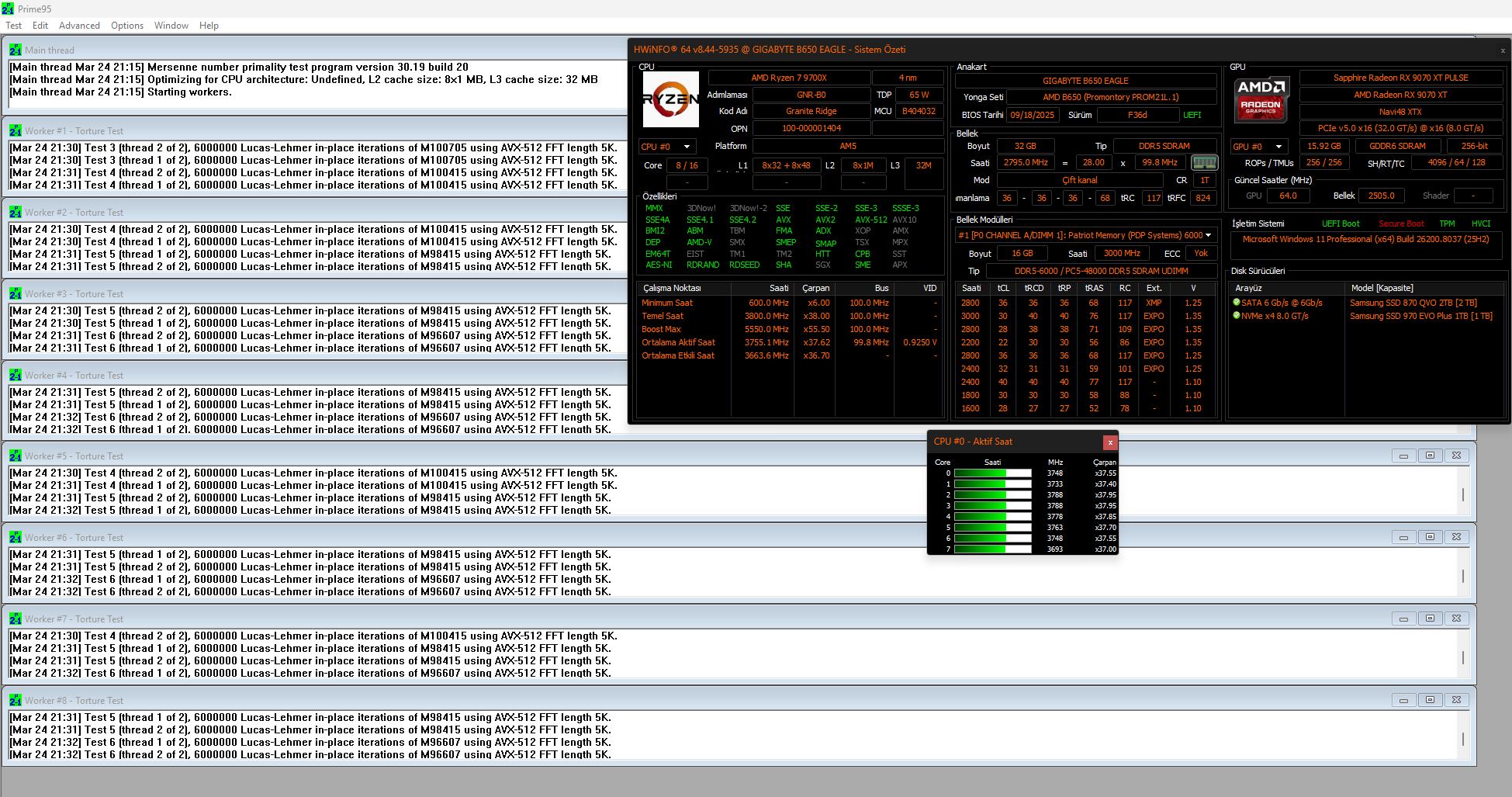The image size is (1512, 797).
Task: Click the Core 0 clock bar
Action: 992,473
